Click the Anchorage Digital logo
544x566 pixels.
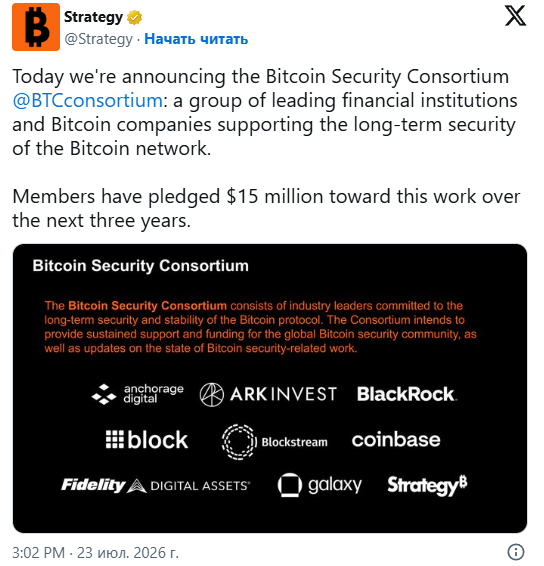(x=138, y=394)
